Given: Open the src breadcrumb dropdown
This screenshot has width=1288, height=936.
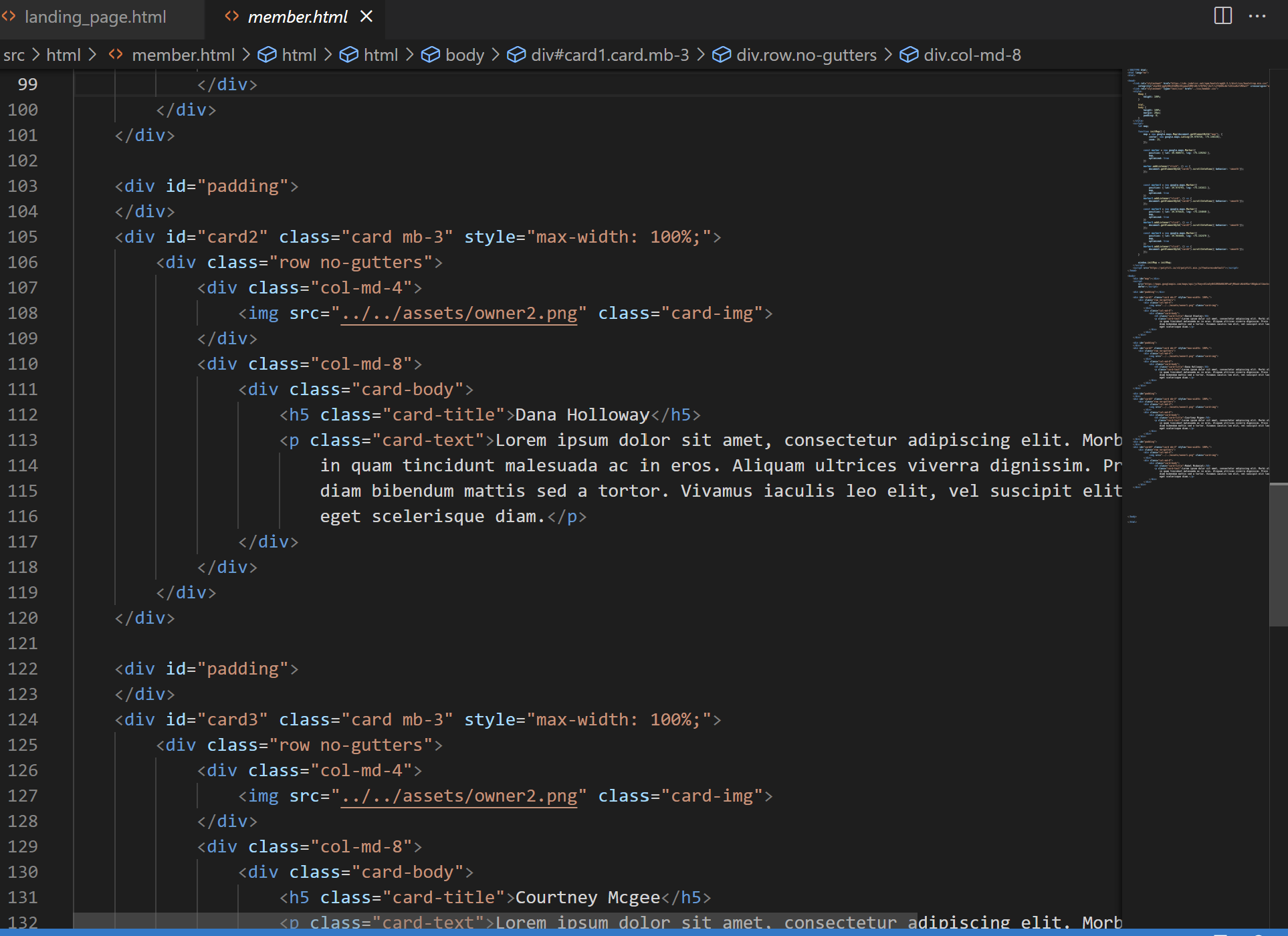Looking at the screenshot, I should 14,55.
